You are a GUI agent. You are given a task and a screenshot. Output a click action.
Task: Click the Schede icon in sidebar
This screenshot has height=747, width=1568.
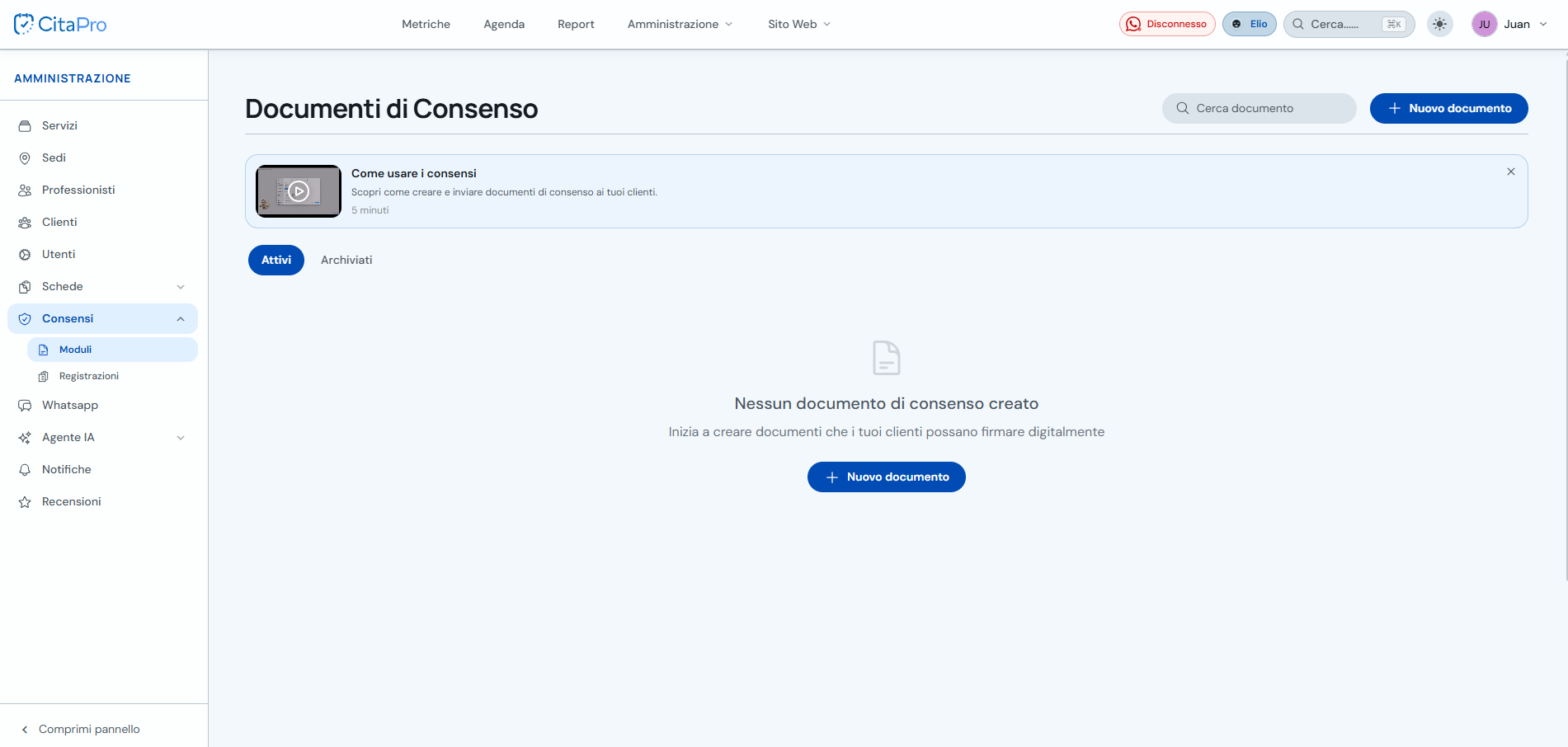click(x=25, y=286)
